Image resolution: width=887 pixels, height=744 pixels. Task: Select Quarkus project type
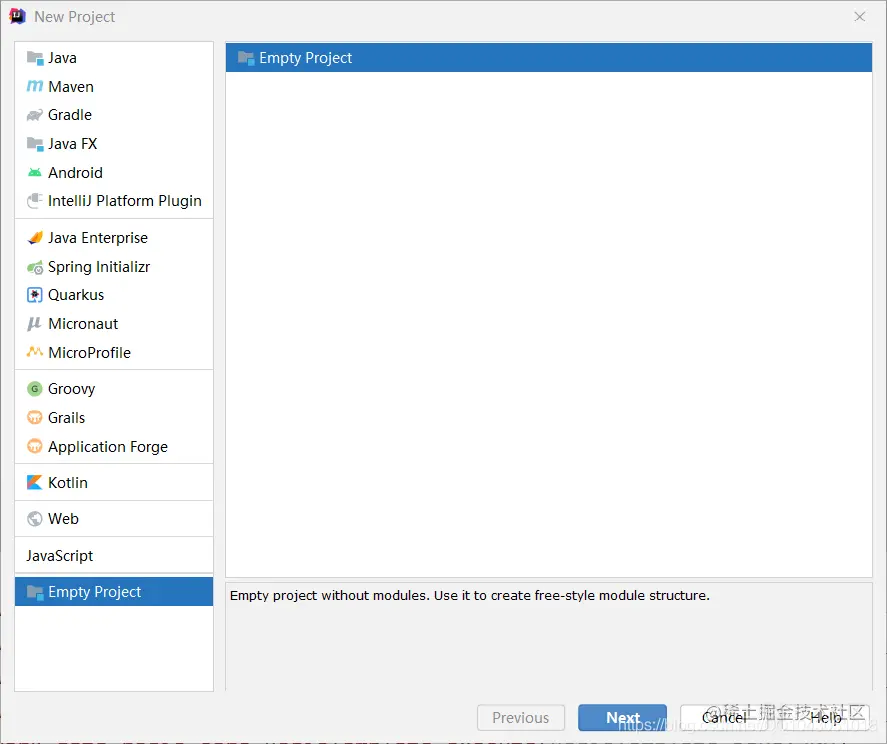[114, 295]
